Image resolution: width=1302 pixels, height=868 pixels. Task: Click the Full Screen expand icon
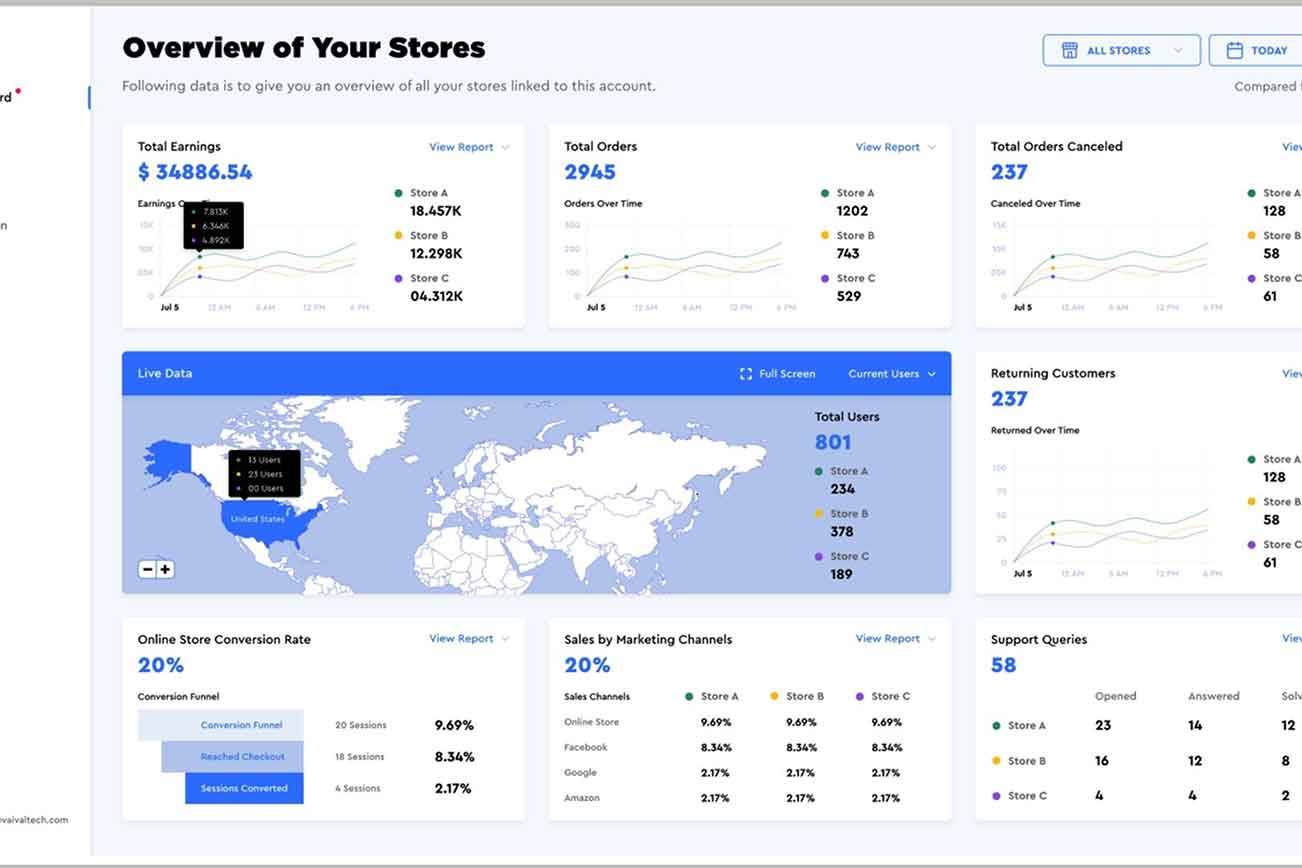(745, 374)
